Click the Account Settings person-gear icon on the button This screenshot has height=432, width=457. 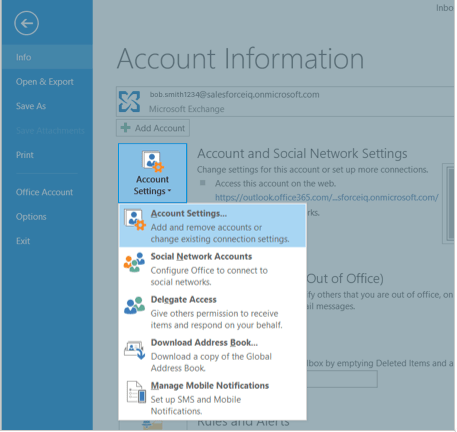(153, 161)
